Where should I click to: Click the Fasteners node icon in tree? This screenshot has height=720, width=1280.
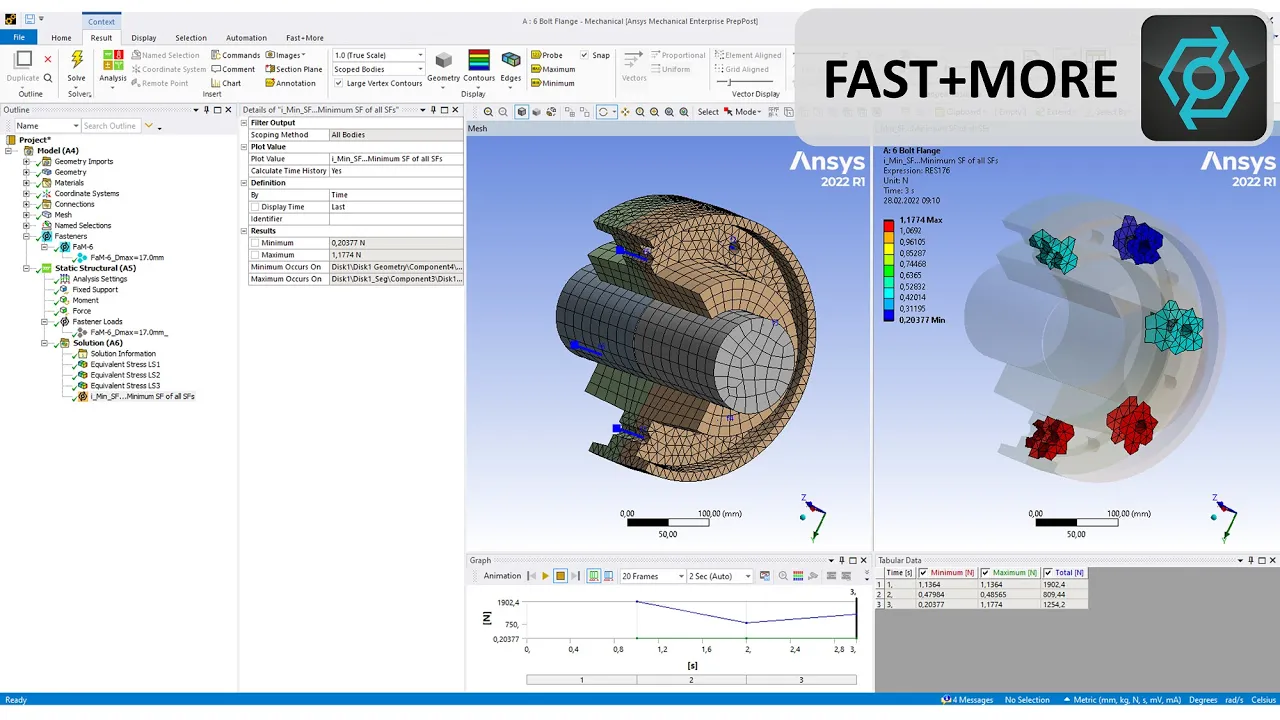pyautogui.click(x=46, y=236)
